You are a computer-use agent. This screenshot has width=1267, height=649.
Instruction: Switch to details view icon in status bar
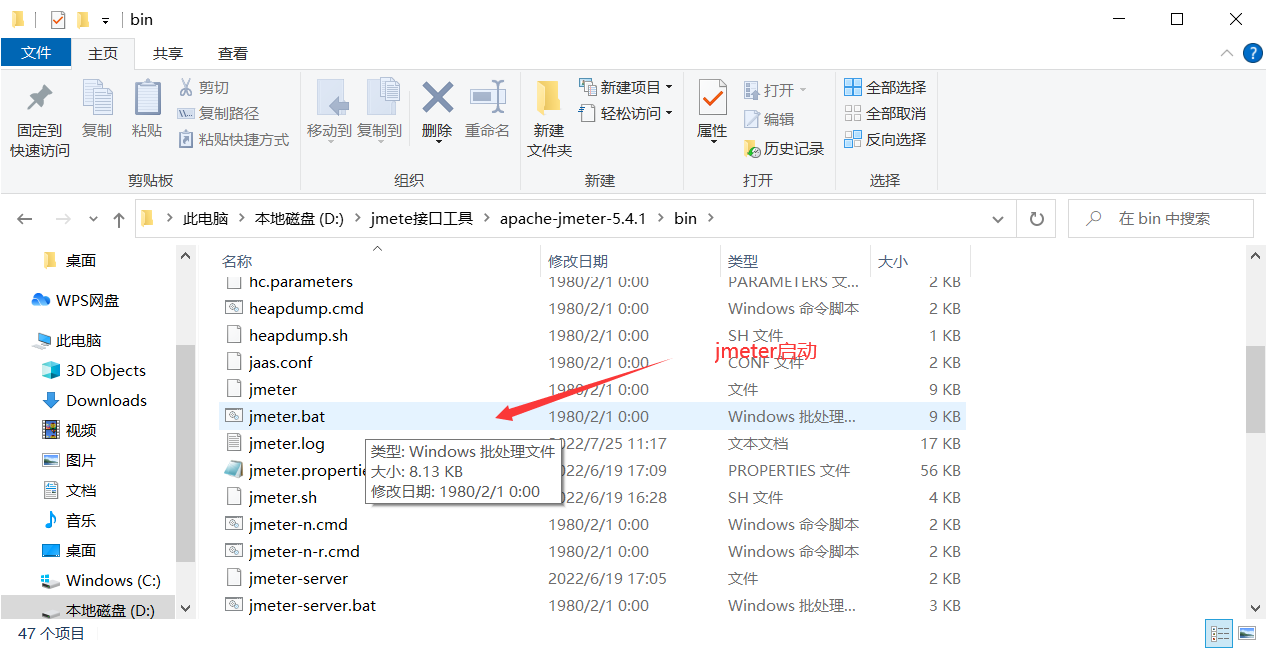(x=1220, y=633)
